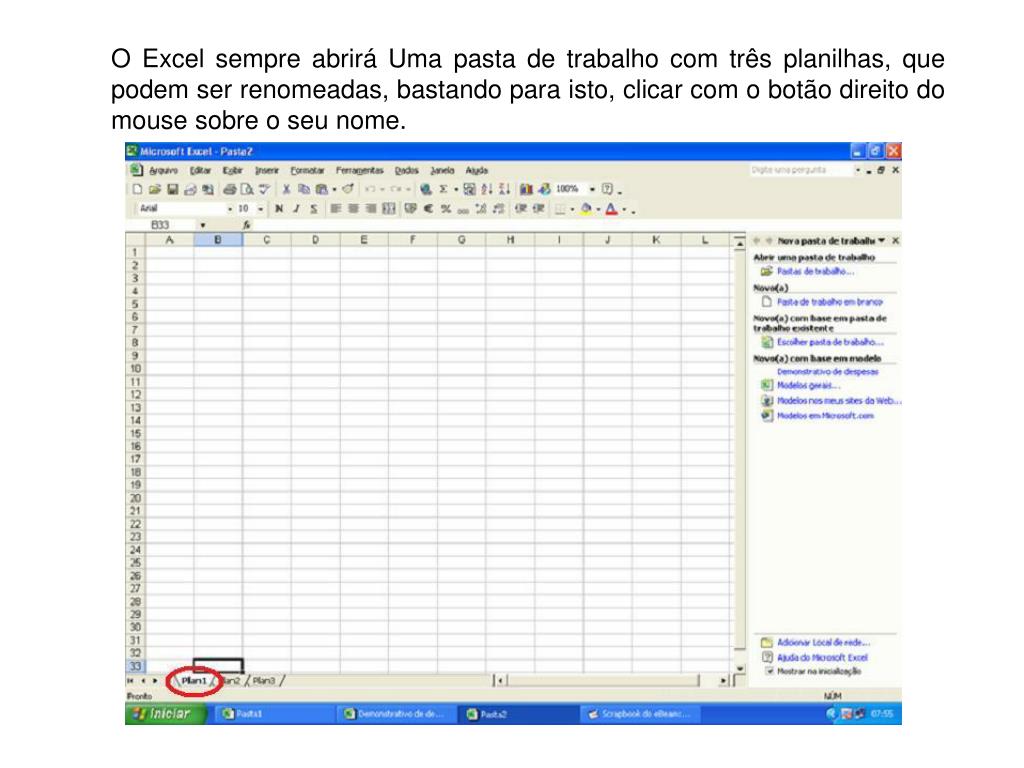Click the Open file toolbar icon
Image resolution: width=1024 pixels, height=768 pixels.
click(x=155, y=189)
